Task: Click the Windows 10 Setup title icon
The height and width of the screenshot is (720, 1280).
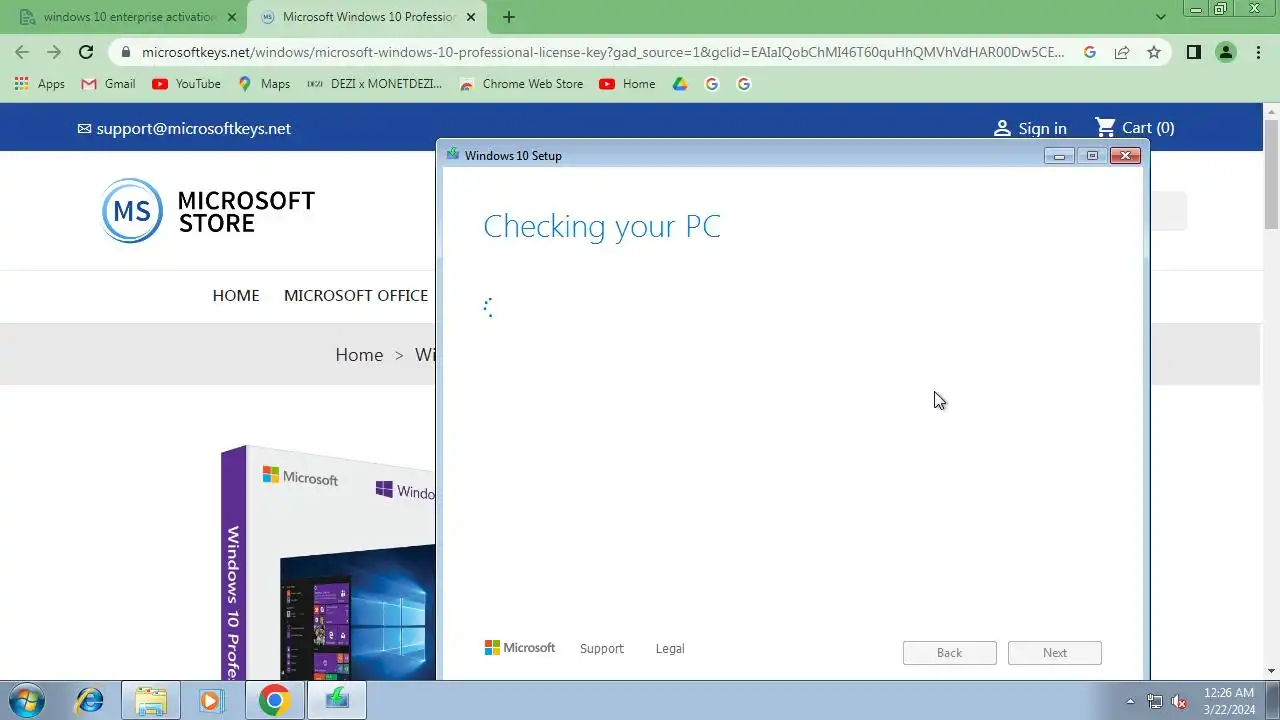Action: (x=453, y=155)
